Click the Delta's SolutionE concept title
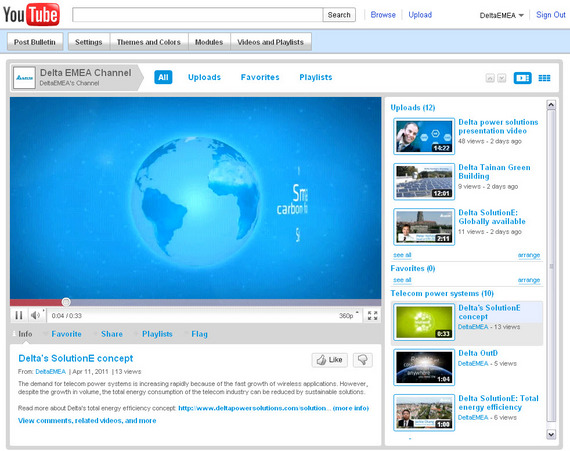 76,358
